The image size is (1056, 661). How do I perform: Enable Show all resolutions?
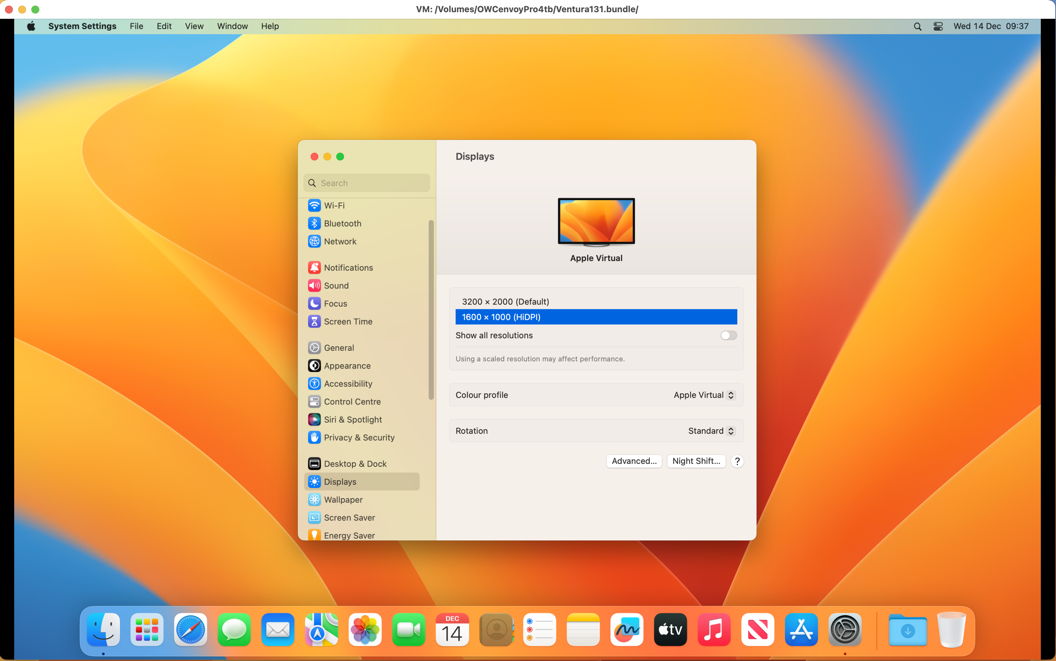729,335
